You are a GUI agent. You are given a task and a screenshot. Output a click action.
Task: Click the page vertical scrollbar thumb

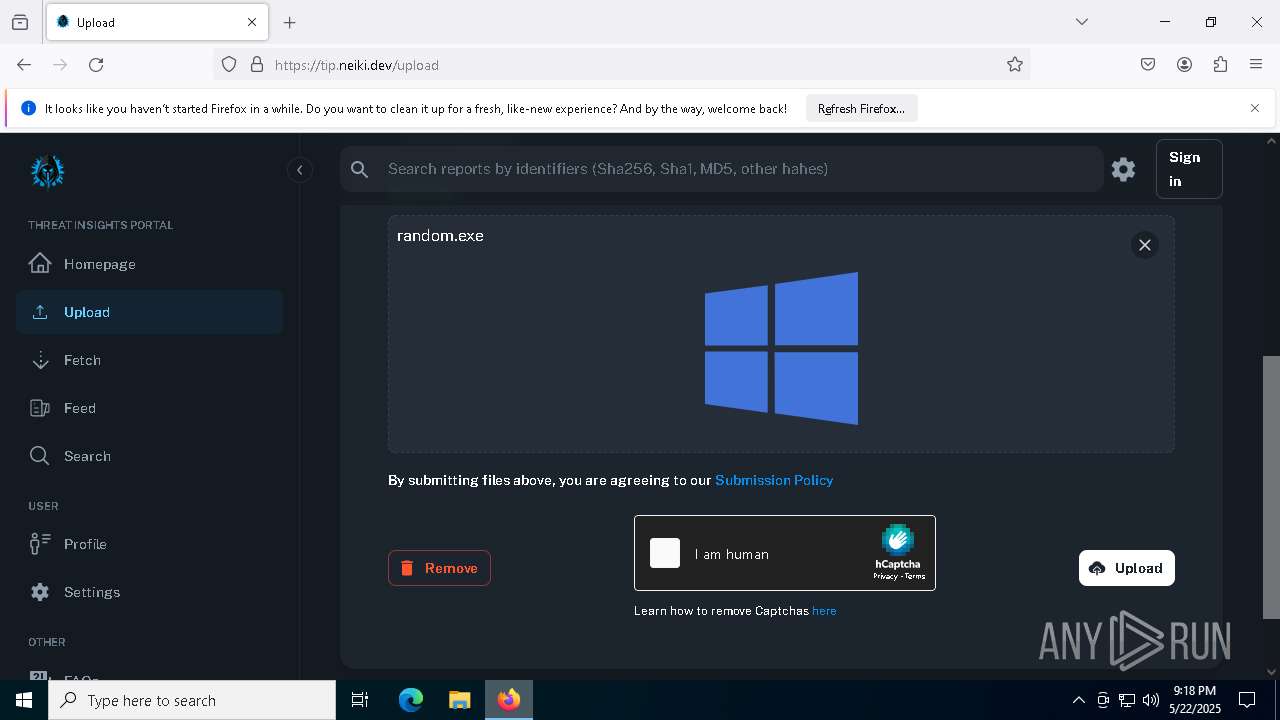click(x=1271, y=487)
